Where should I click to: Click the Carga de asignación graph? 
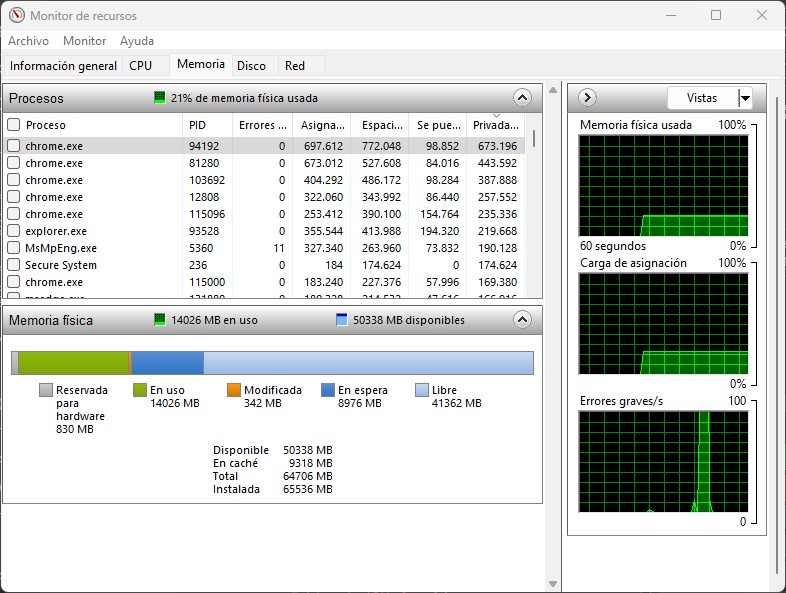664,324
